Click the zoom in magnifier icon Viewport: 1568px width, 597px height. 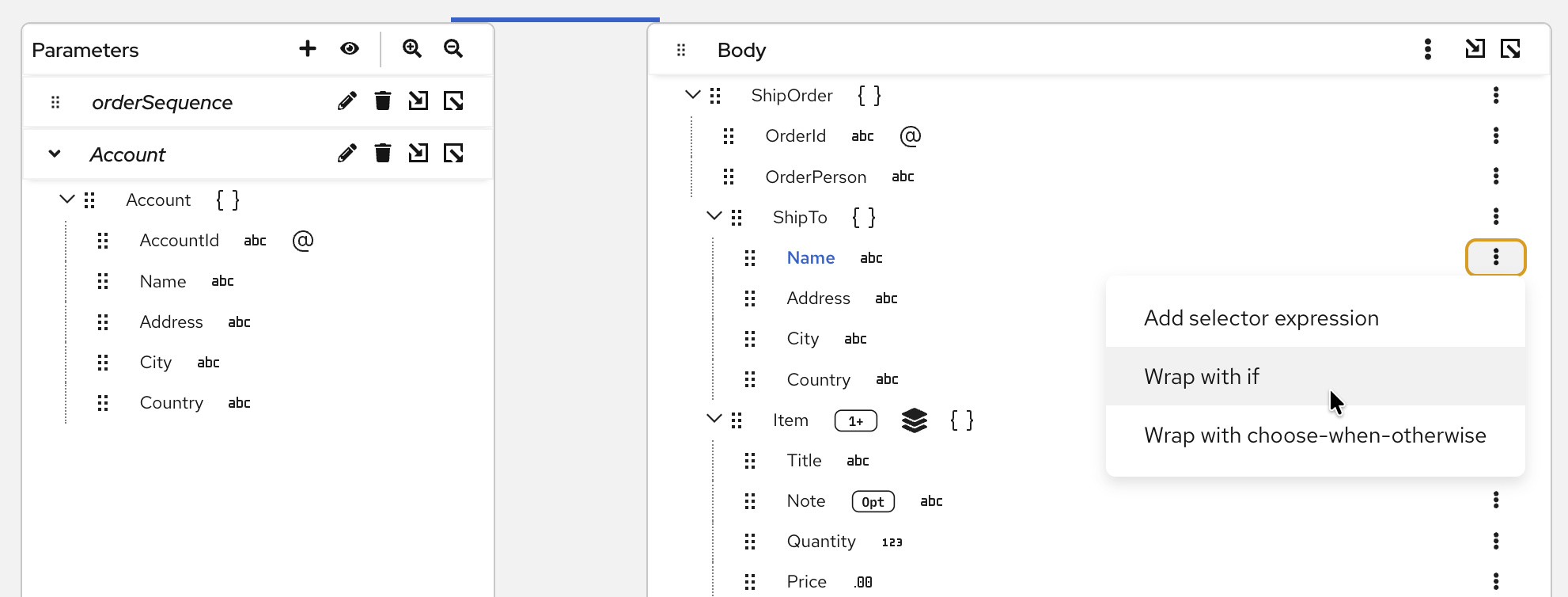pyautogui.click(x=412, y=49)
